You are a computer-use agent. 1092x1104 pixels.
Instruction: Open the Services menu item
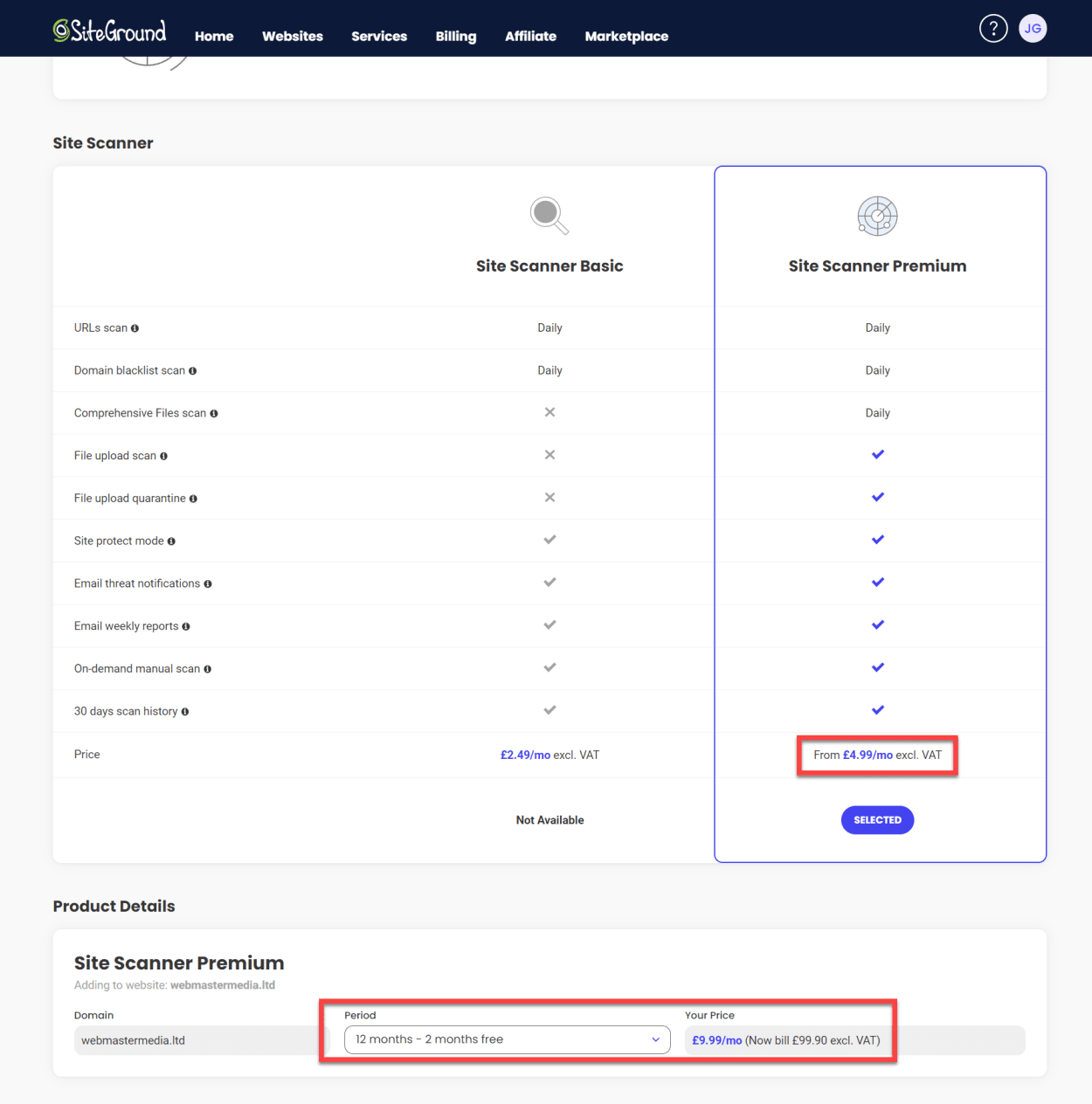[379, 36]
